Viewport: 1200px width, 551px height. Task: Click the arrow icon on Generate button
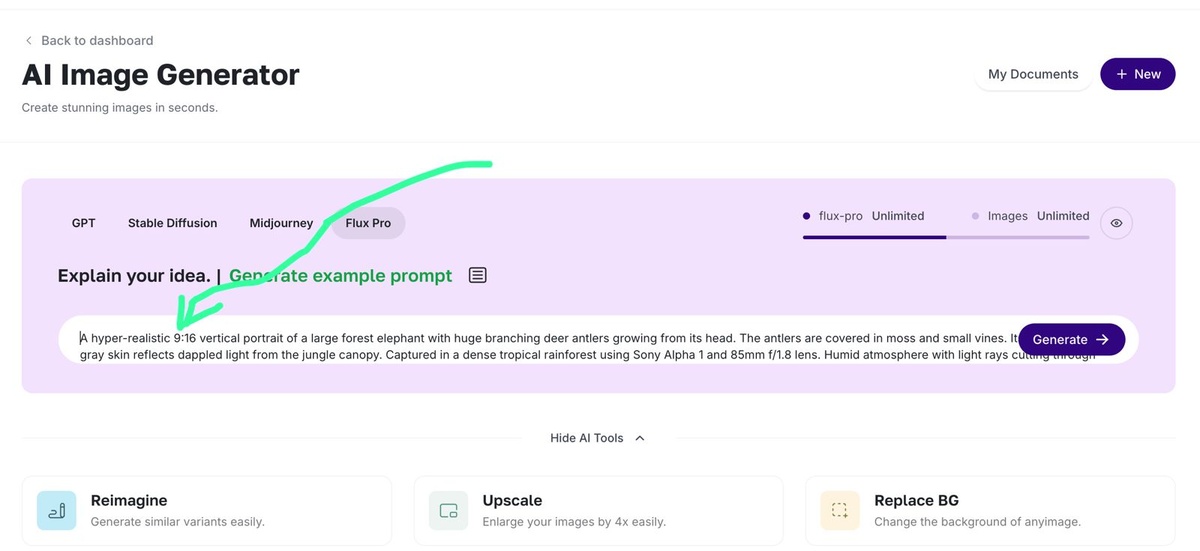tap(1102, 339)
